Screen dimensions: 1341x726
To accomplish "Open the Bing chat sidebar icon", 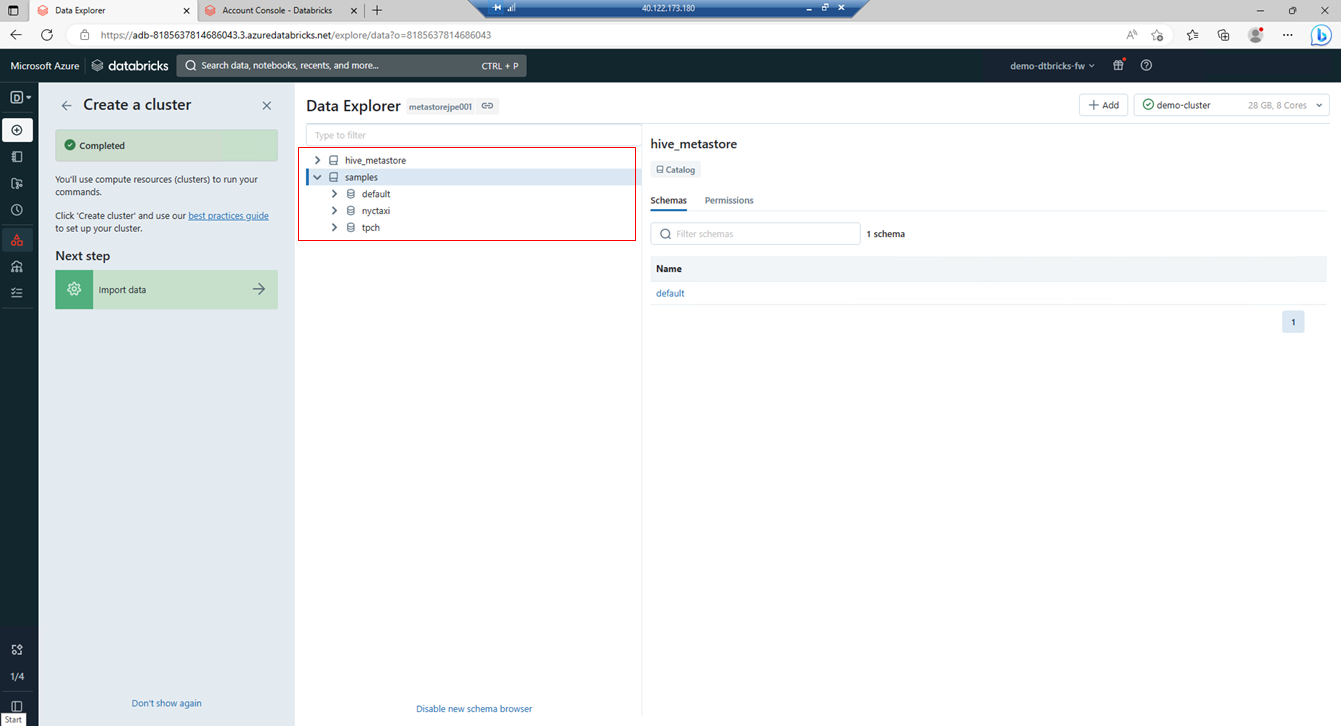I will (1322, 35).
